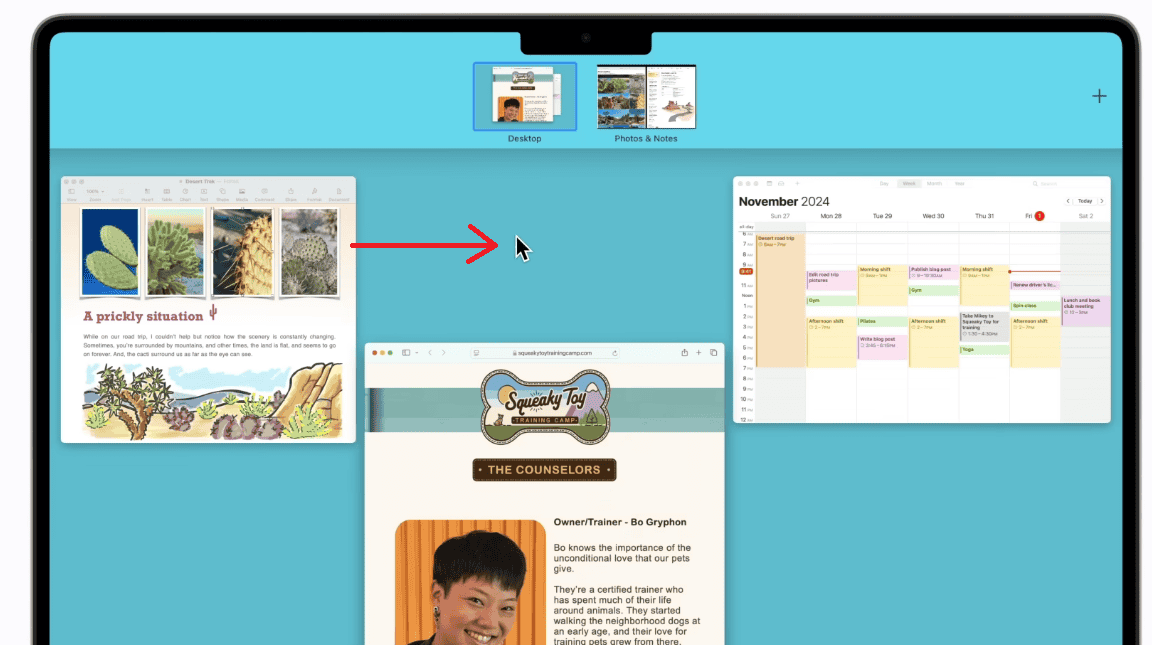Click the 'A prickly situation' heading in Pages

[143, 316]
